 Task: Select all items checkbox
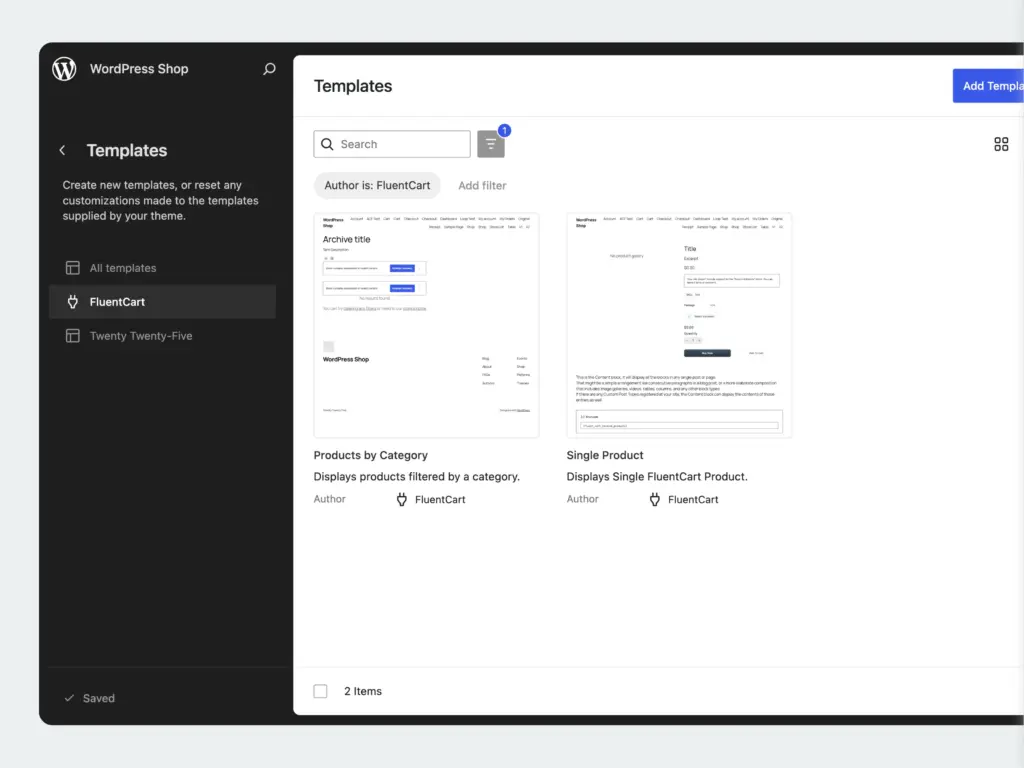tap(320, 691)
